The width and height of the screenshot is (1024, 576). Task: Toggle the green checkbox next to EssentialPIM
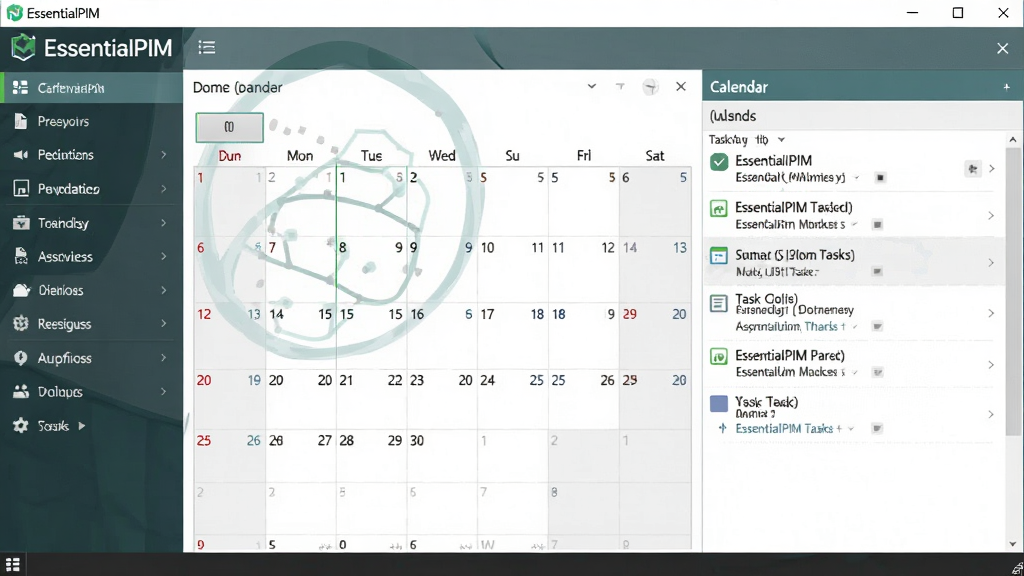[x=718, y=162]
